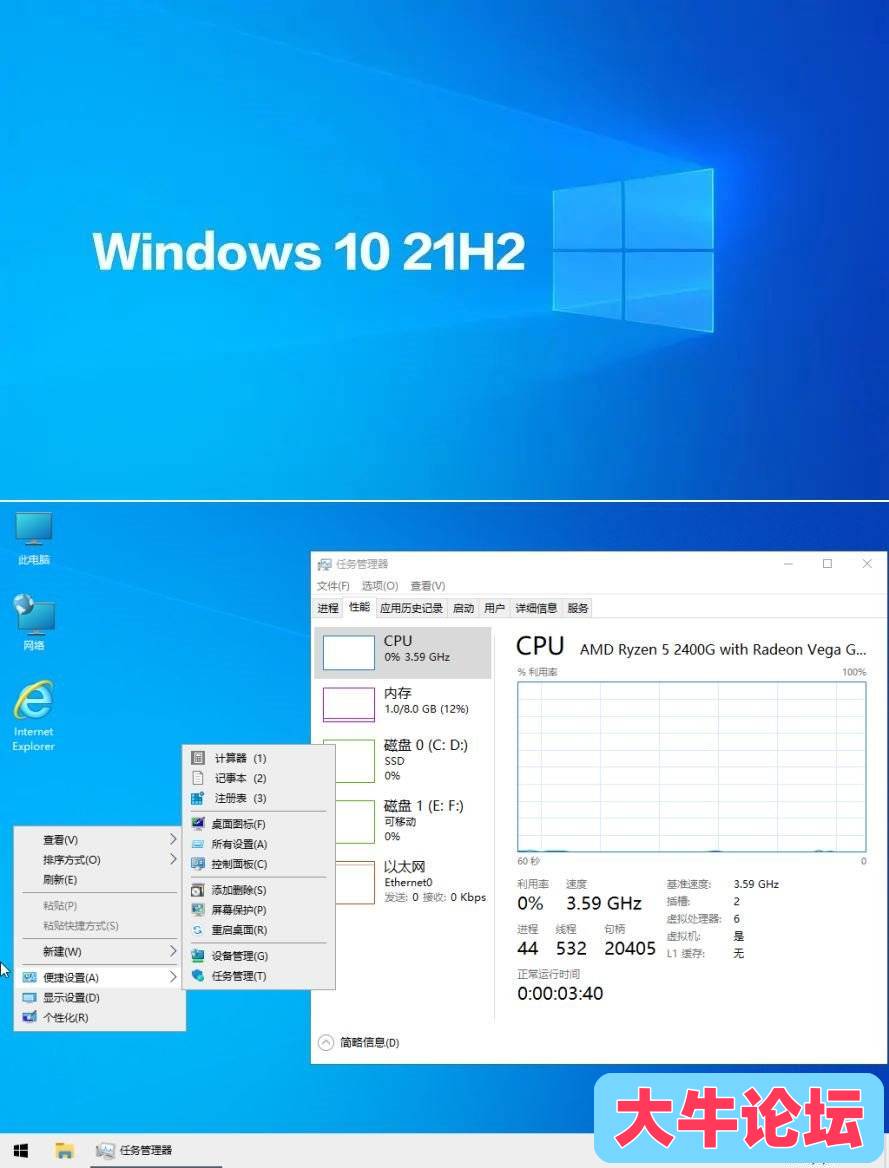The image size is (889, 1168).
Task: Open 个性化(R) from the context menu
Action: (x=99, y=1018)
